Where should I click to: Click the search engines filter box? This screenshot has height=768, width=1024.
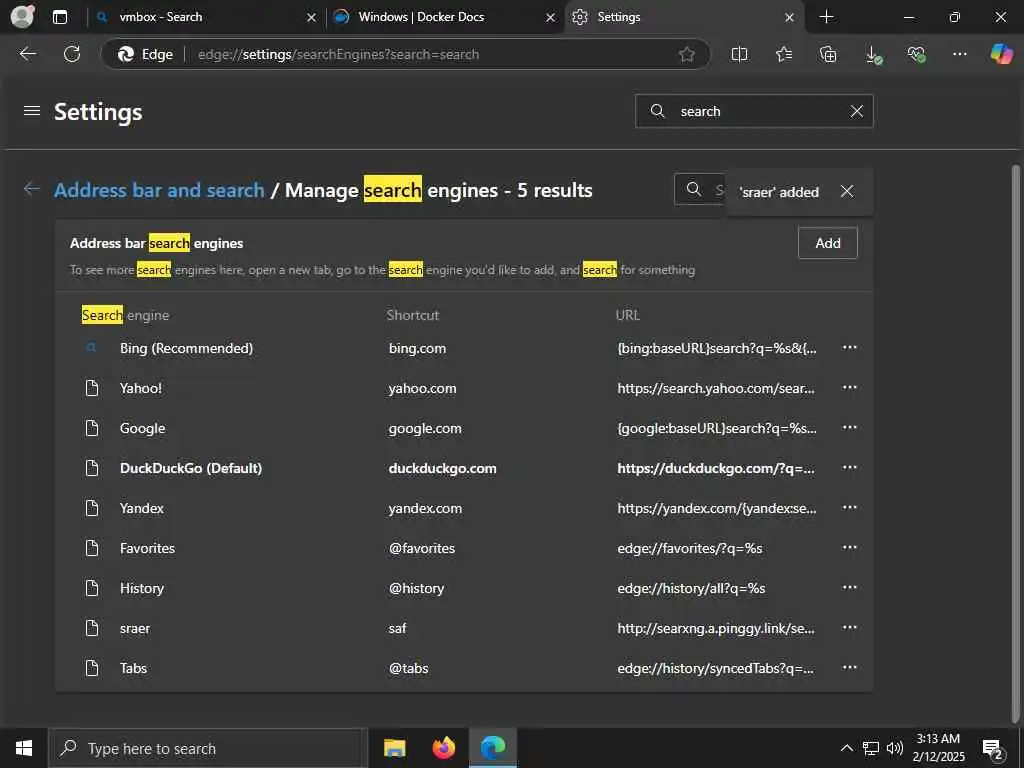(700, 189)
